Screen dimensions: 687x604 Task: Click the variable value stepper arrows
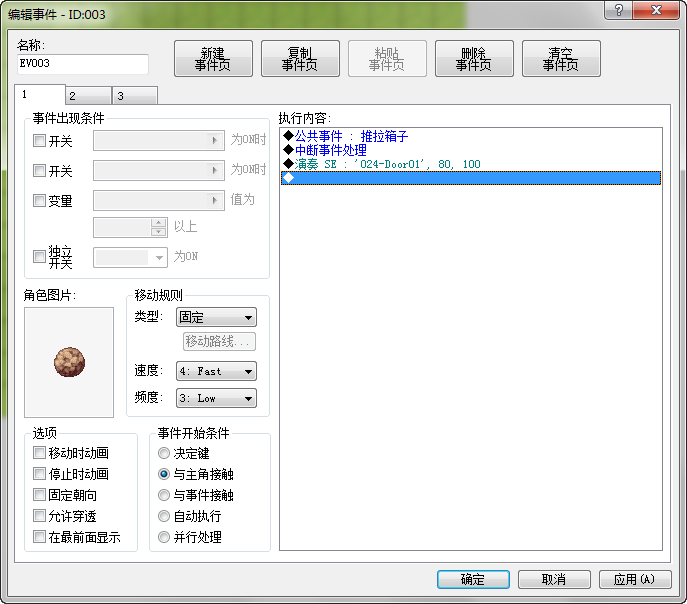[x=159, y=227]
